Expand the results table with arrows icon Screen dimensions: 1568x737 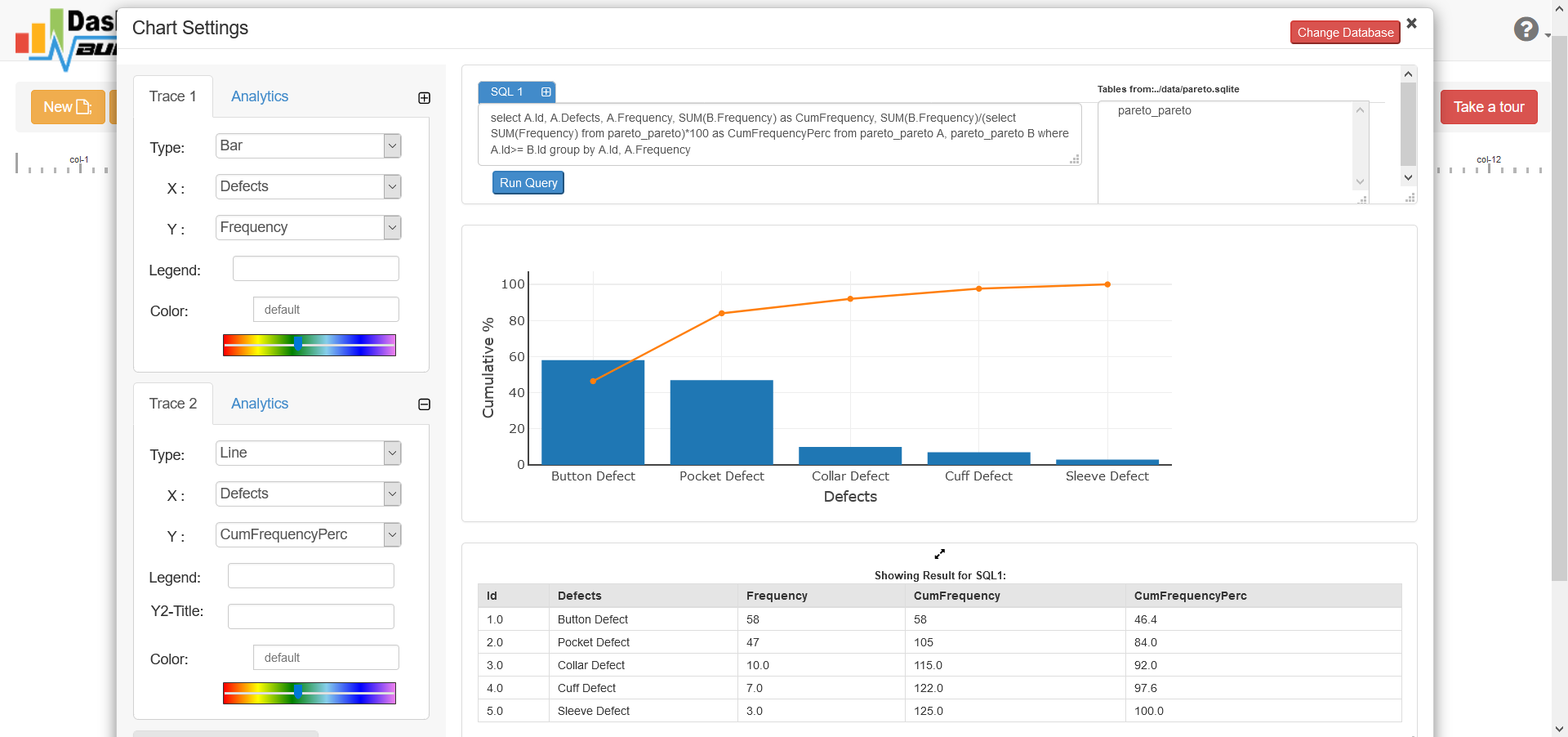pyautogui.click(x=940, y=553)
